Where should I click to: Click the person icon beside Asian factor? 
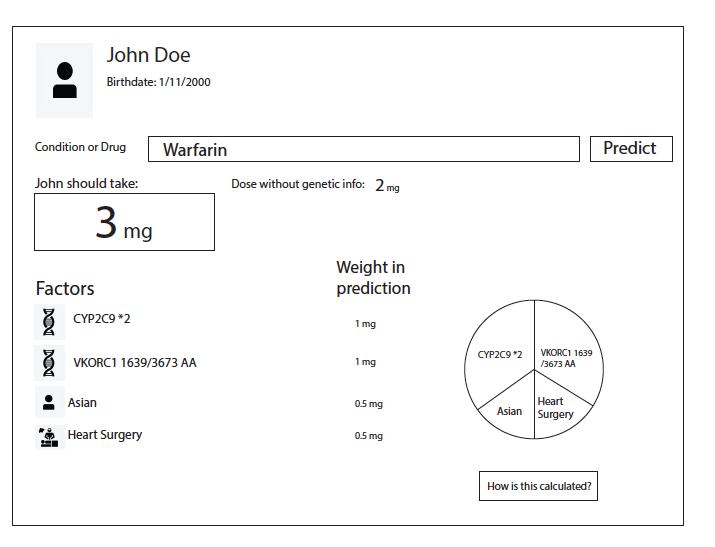(x=49, y=402)
